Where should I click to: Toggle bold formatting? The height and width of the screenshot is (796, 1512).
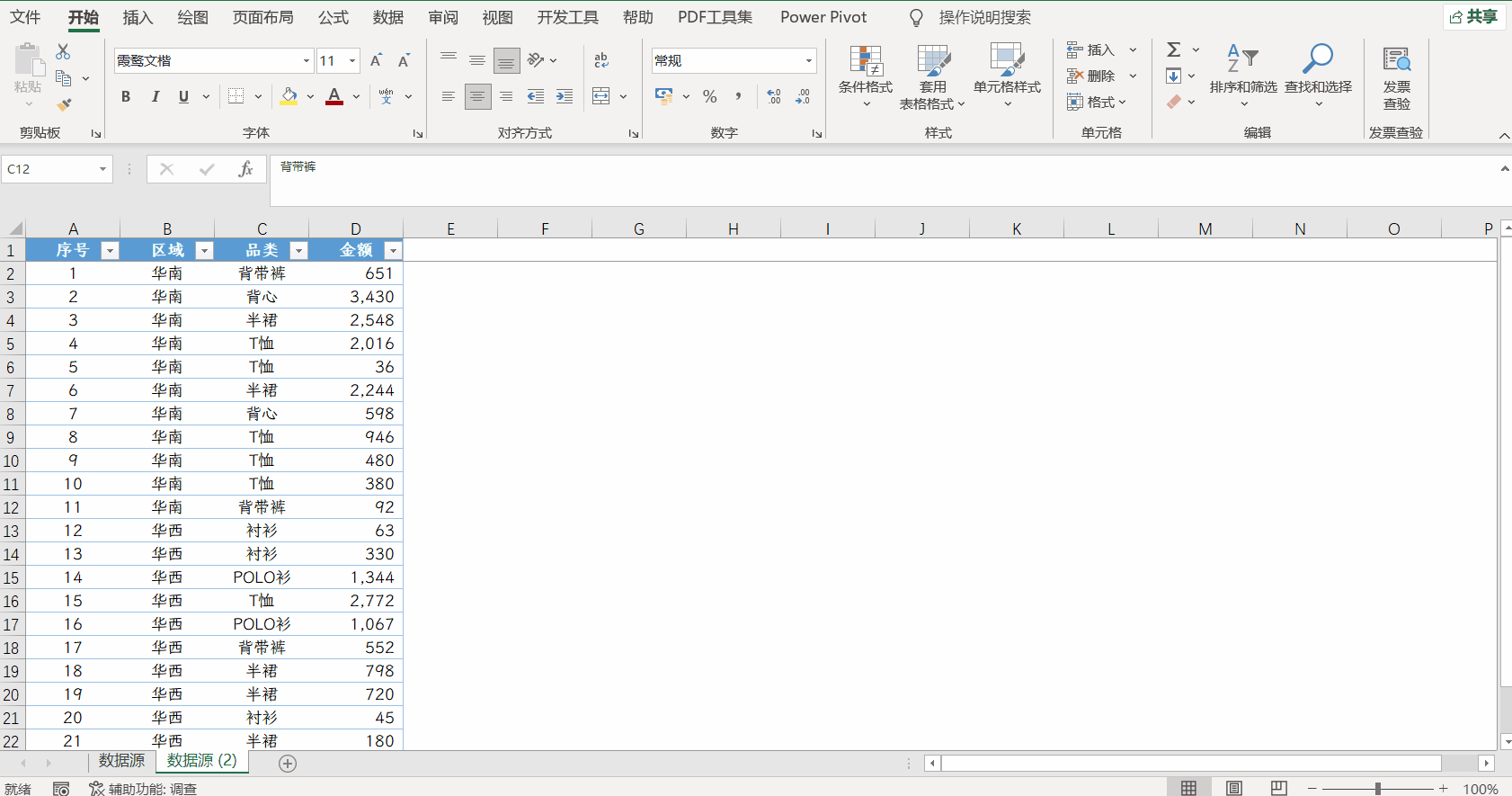tap(126, 96)
